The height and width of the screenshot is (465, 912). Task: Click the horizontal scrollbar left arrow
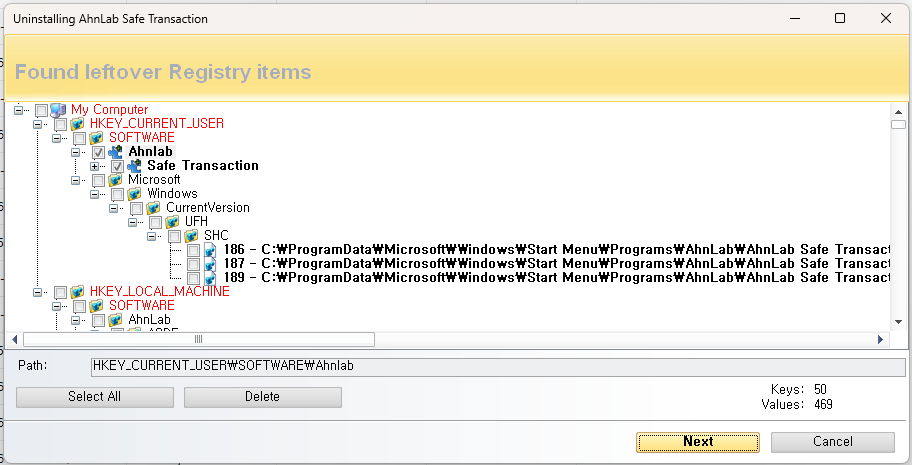tap(15, 339)
